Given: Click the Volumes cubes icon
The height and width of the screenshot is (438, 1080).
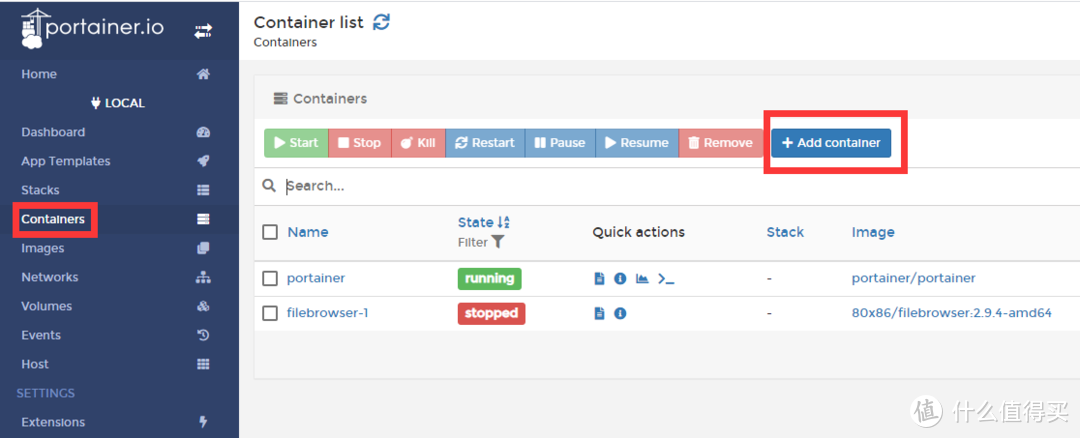Looking at the screenshot, I should [203, 306].
